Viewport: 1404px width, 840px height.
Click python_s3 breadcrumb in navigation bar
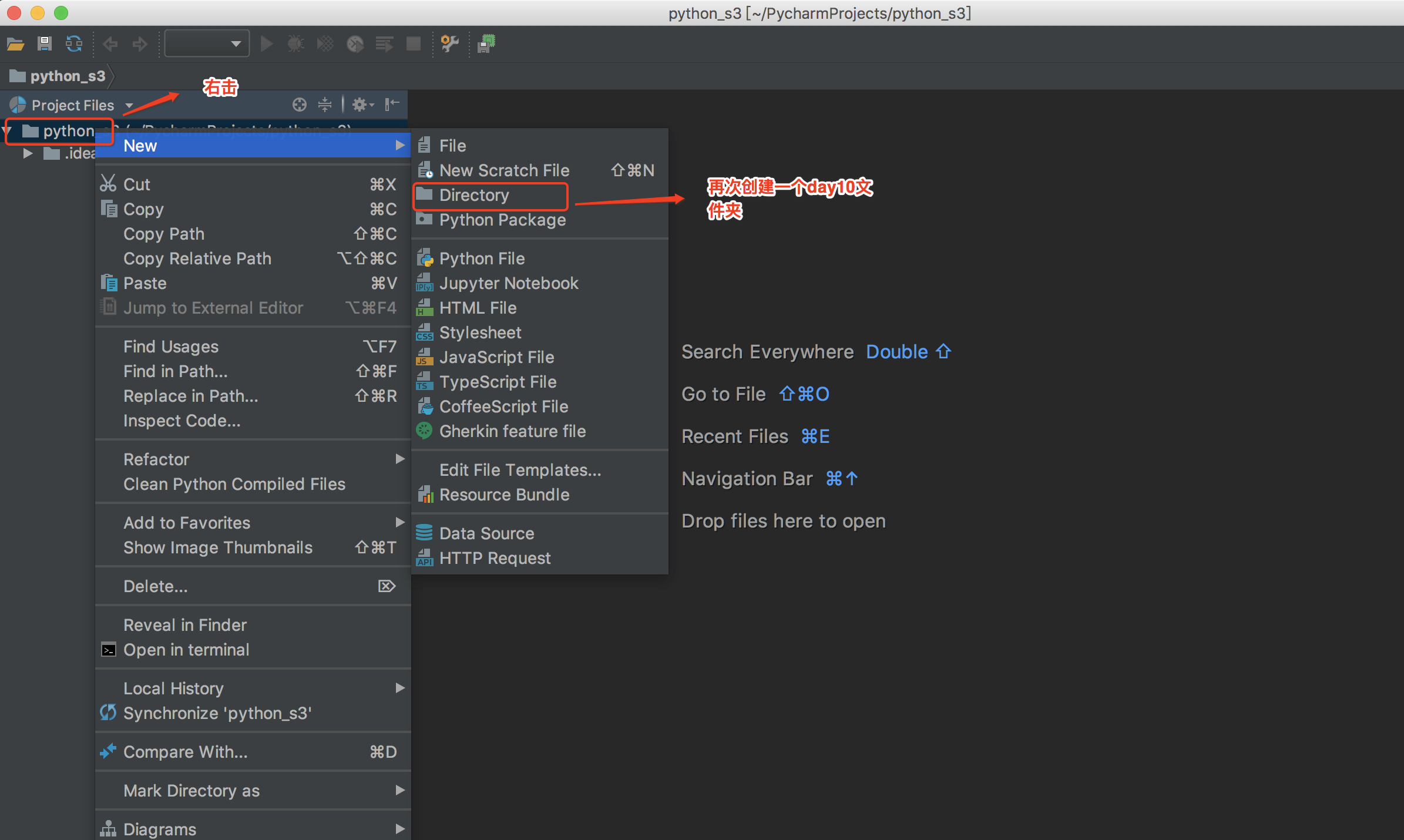point(58,76)
